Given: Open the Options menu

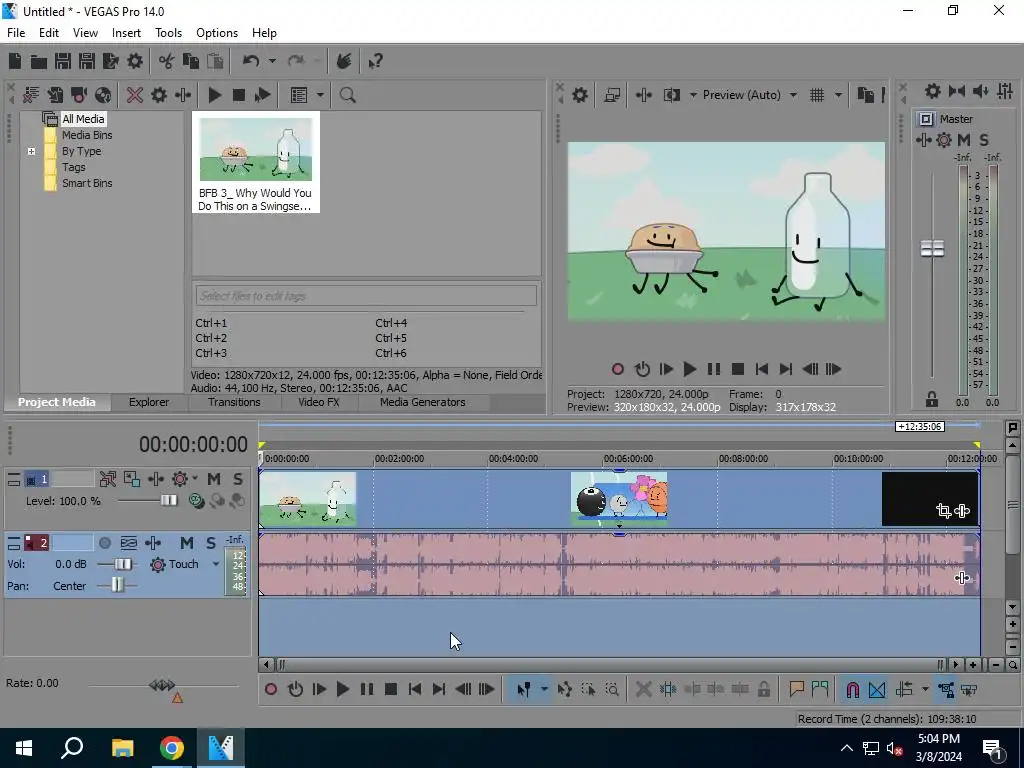Looking at the screenshot, I should click(217, 33).
